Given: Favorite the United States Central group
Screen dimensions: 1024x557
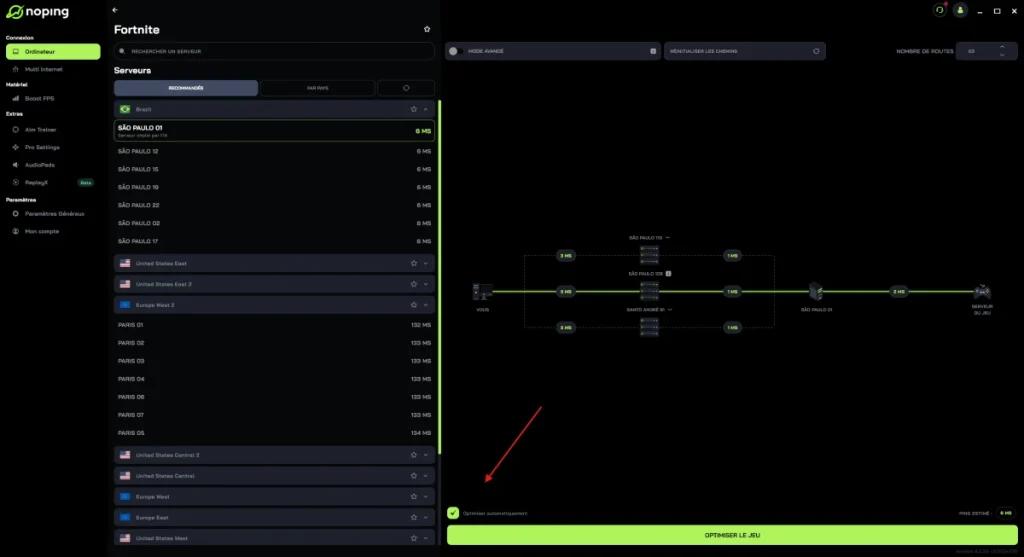Looking at the screenshot, I should (413, 476).
